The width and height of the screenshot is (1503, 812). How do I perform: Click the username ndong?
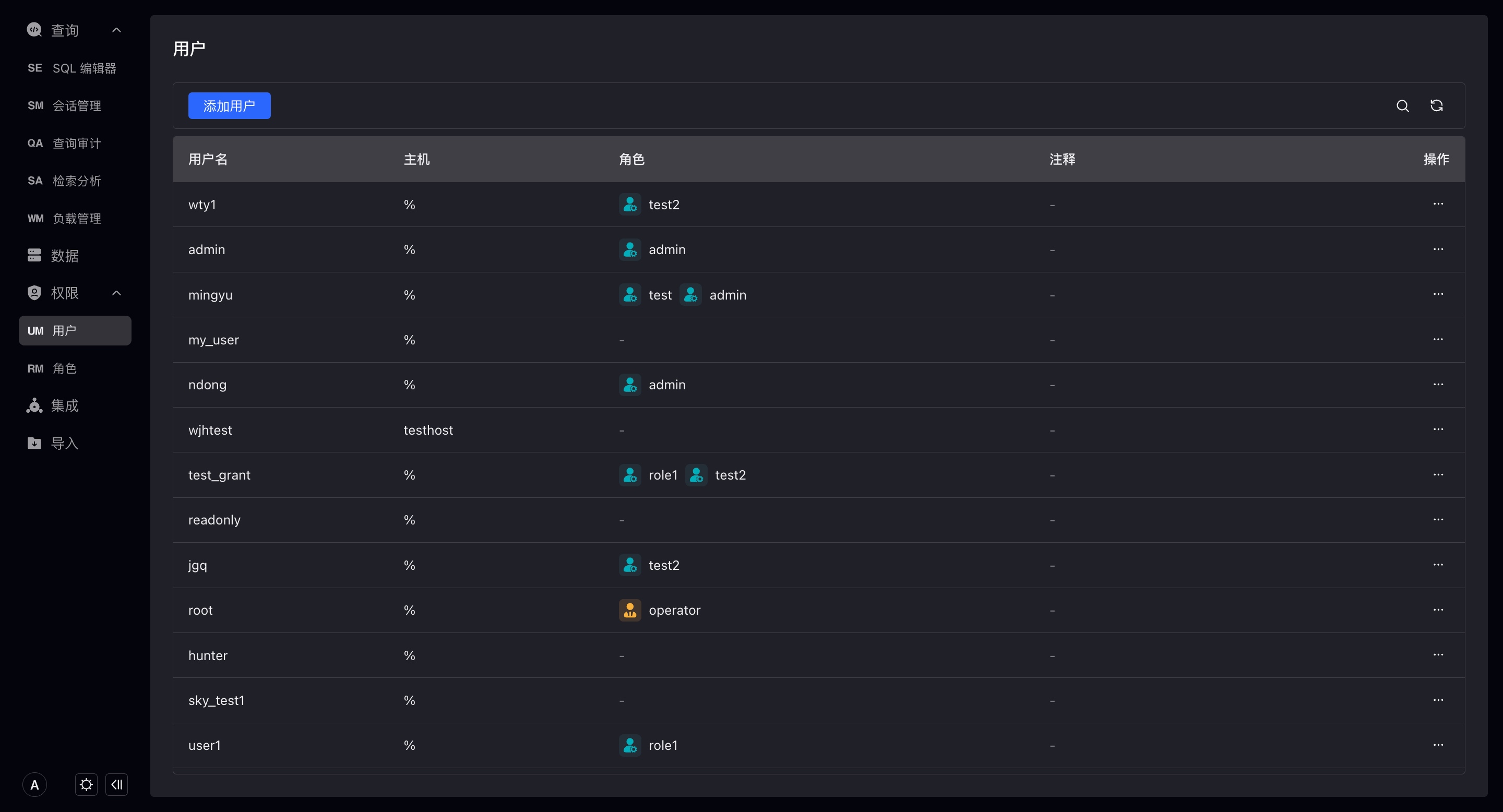tap(207, 385)
